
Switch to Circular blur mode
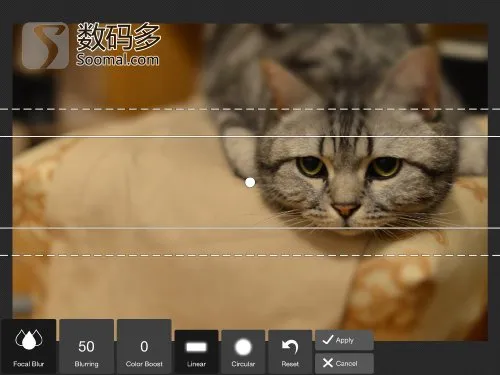pyautogui.click(x=243, y=352)
